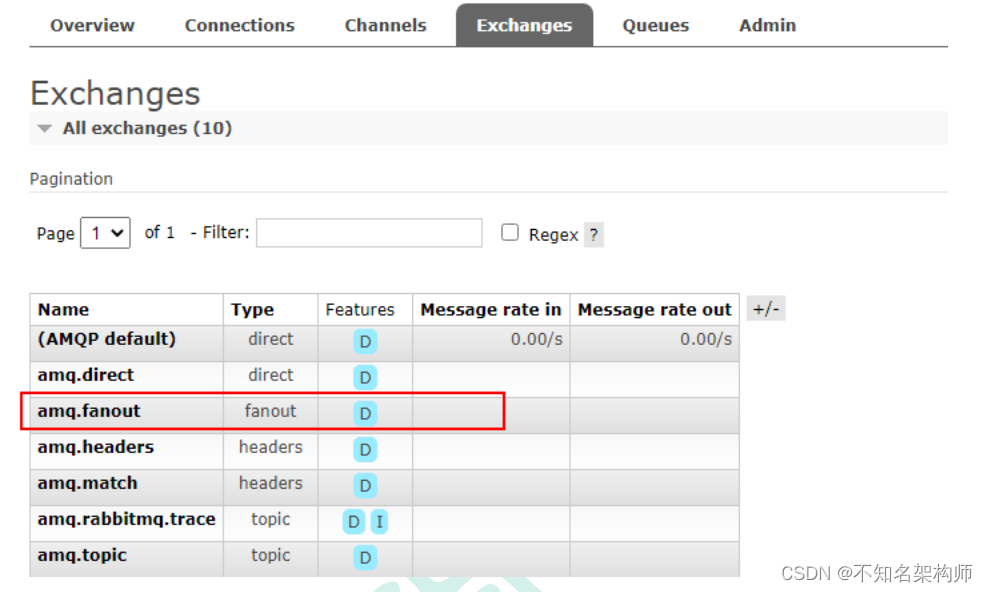
Task: Click the Features column header
Action: [360, 309]
